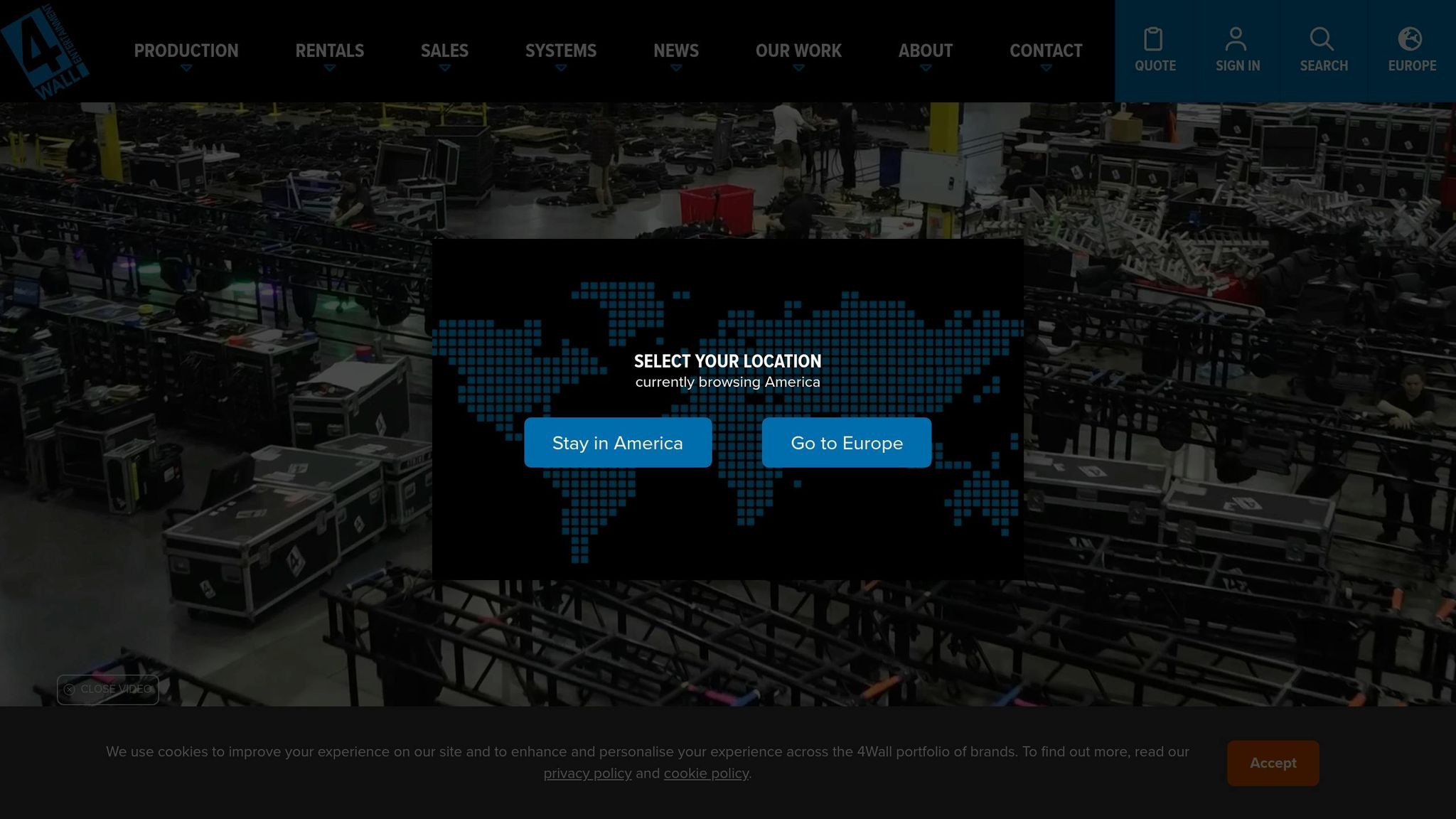
Task: Select the About menu item
Action: coord(925,50)
